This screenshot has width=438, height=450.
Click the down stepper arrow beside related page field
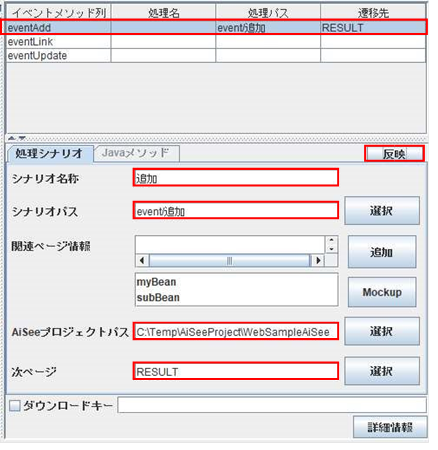[331, 249]
